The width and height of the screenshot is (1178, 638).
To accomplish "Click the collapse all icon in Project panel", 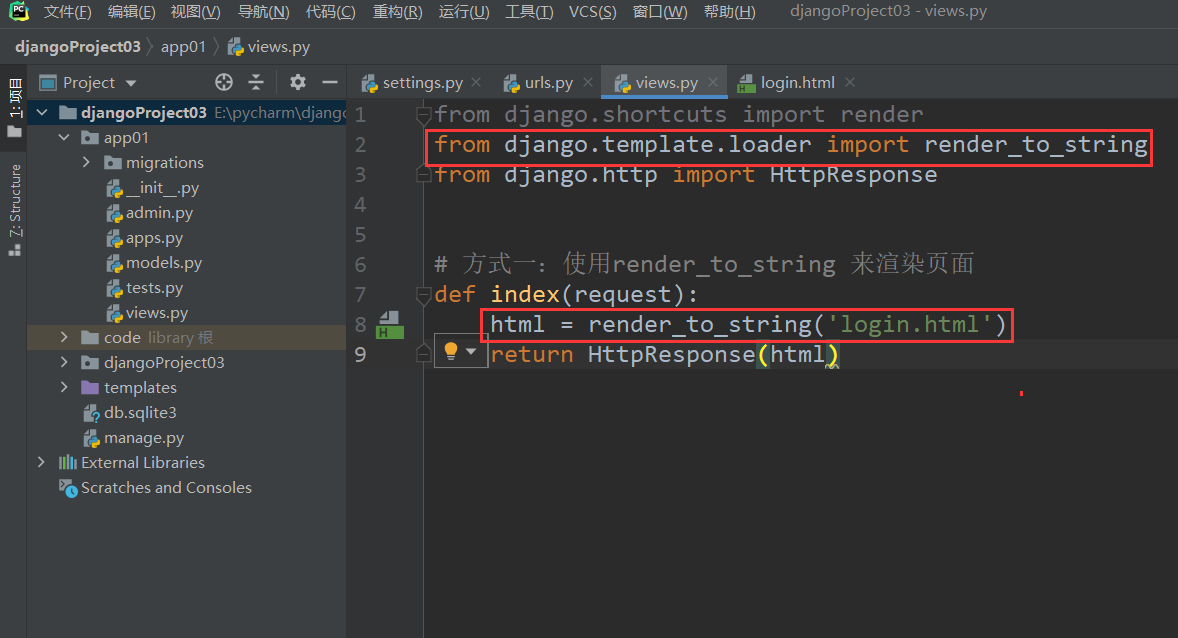I will pos(256,83).
